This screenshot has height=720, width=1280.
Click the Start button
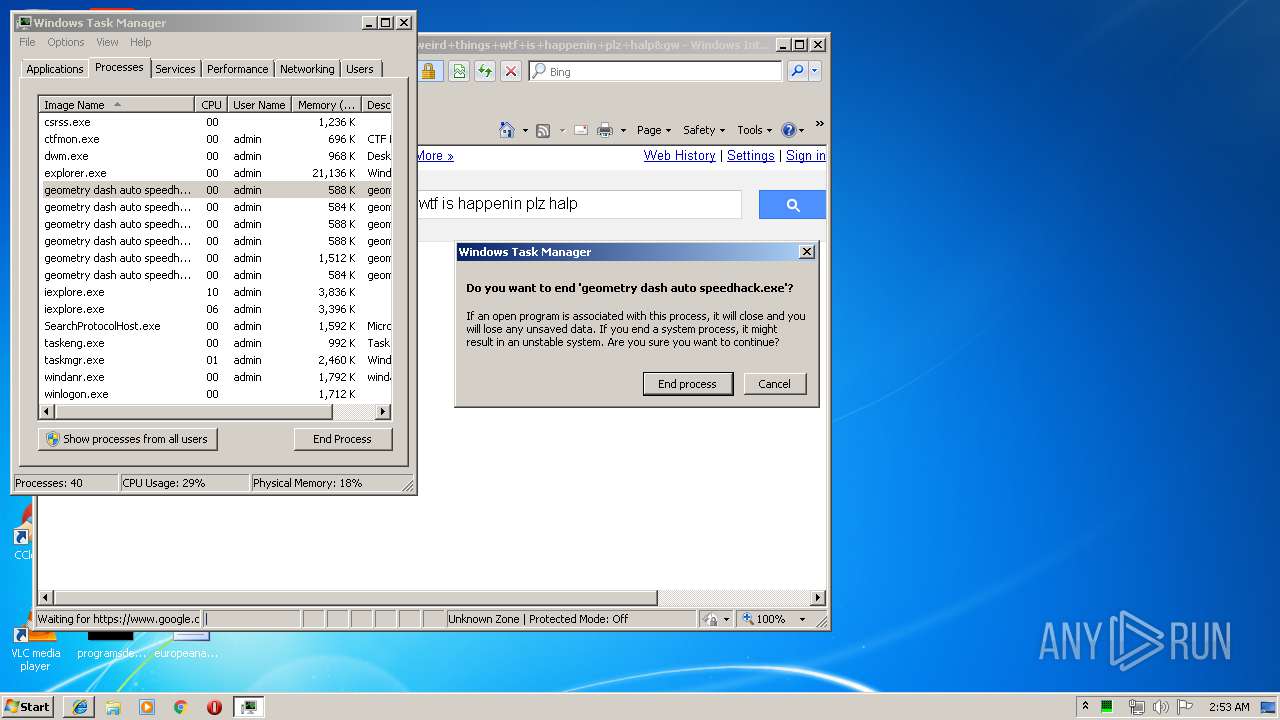click(x=28, y=706)
